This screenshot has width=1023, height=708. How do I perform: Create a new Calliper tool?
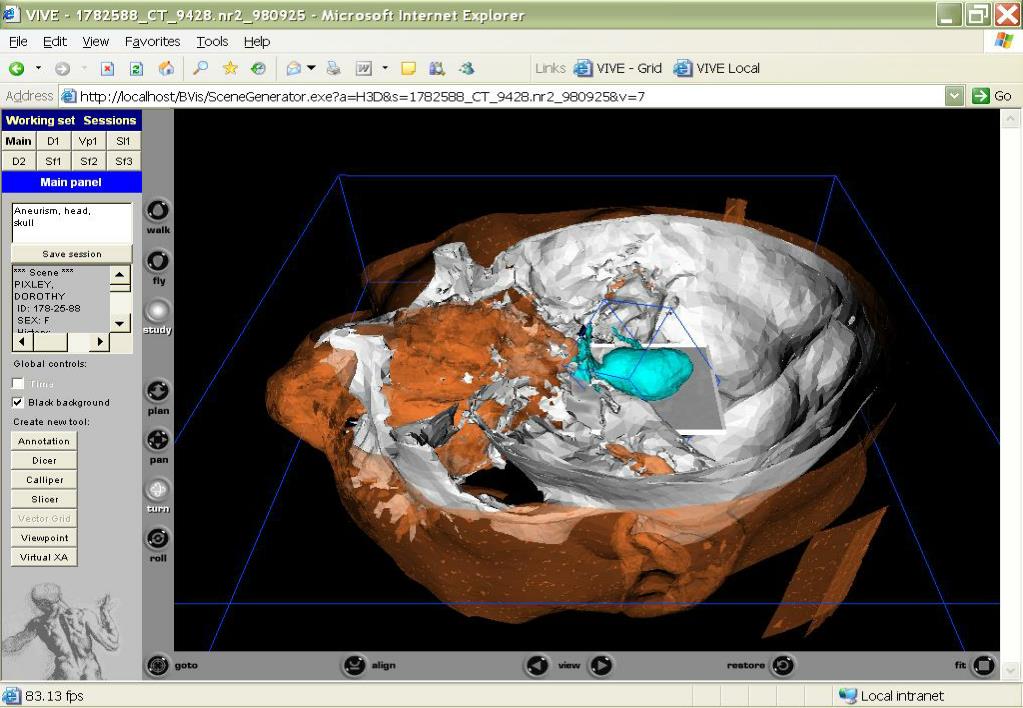44,480
